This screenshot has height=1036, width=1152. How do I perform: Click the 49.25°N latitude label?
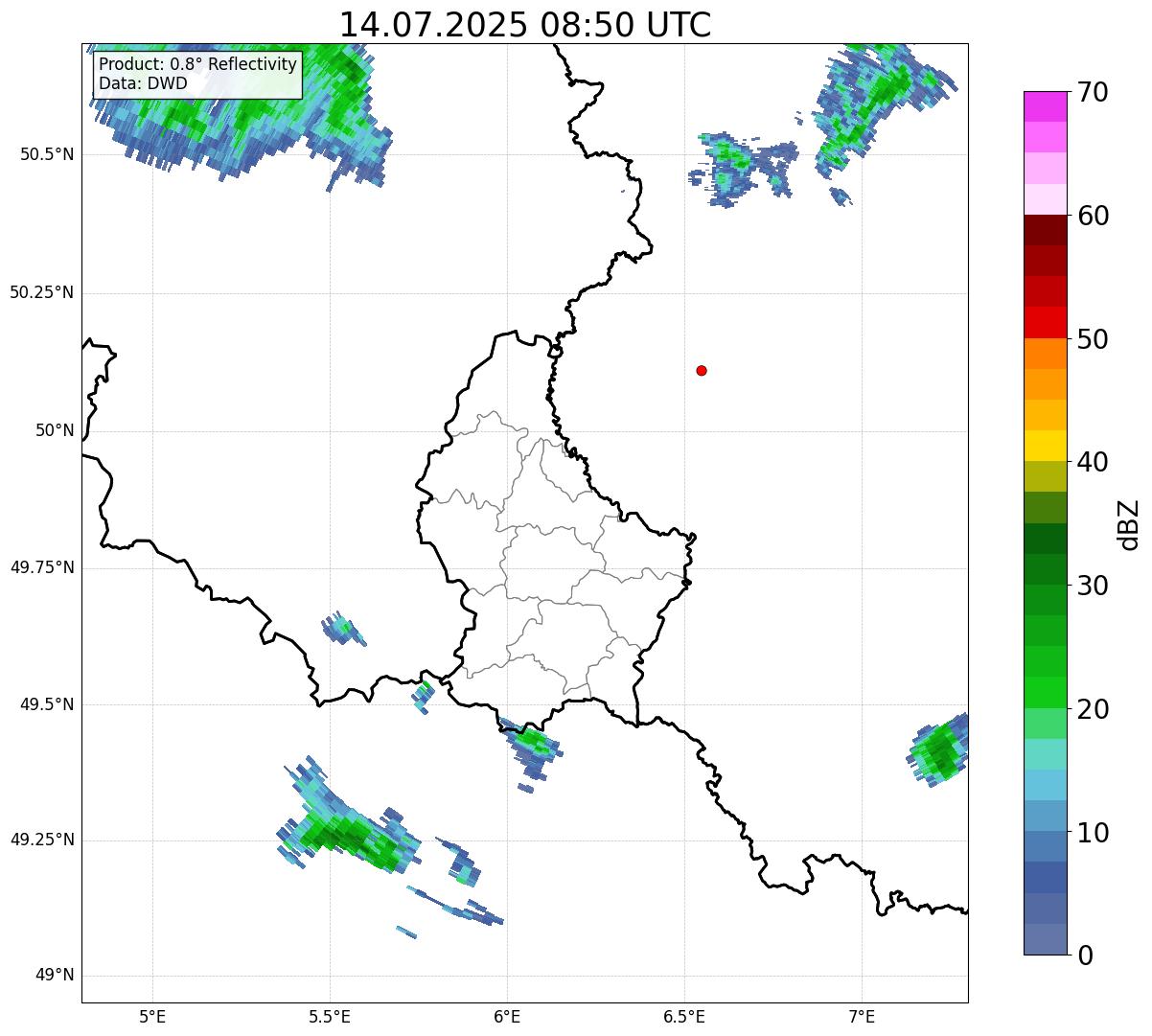tap(42, 840)
